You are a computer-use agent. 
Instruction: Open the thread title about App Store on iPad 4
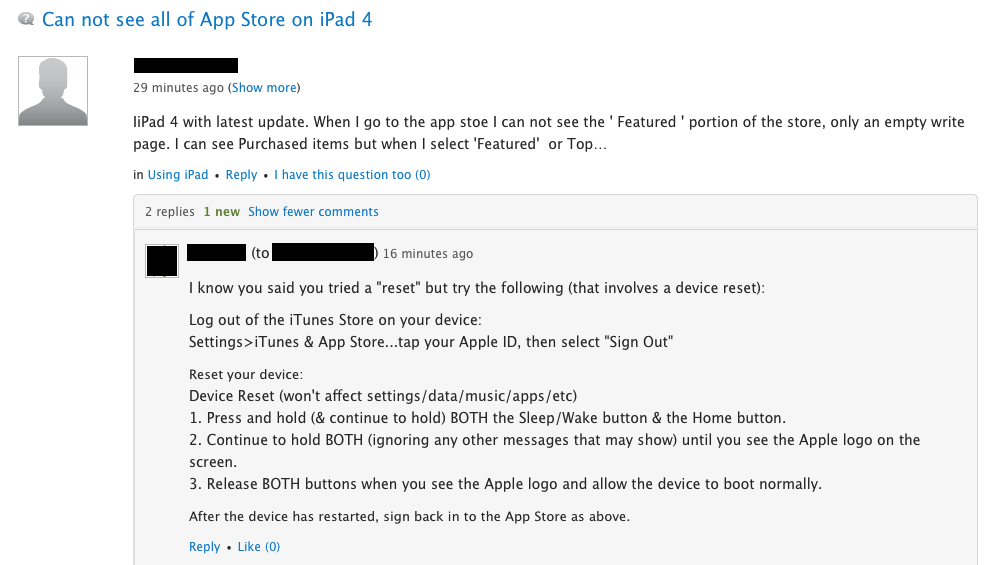(207, 19)
